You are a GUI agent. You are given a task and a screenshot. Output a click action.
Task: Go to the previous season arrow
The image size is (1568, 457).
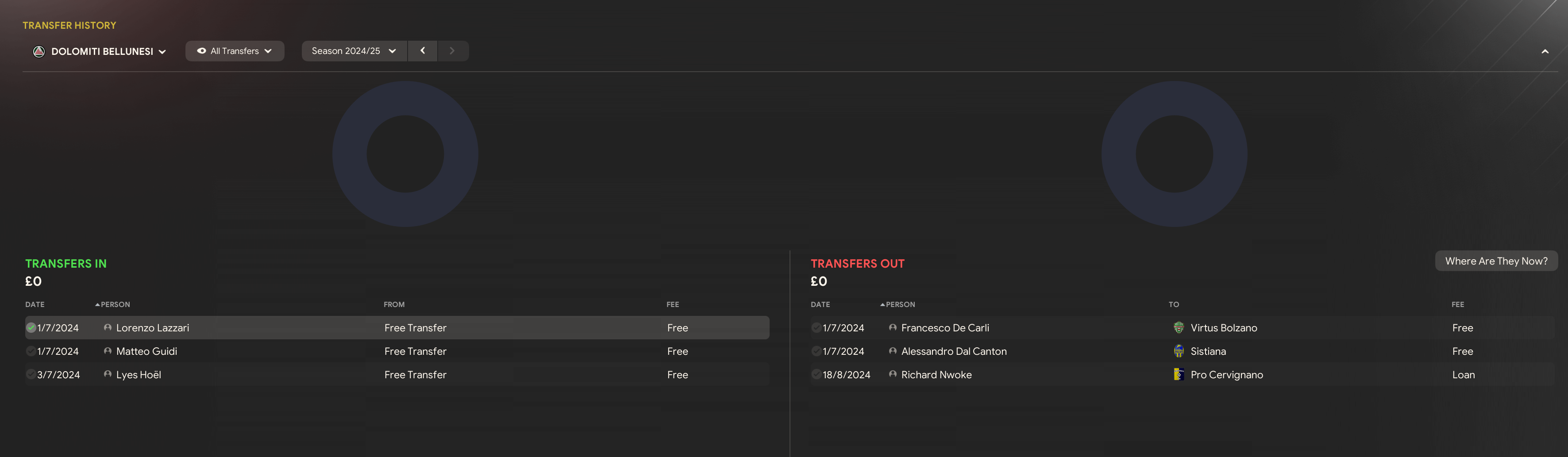423,51
